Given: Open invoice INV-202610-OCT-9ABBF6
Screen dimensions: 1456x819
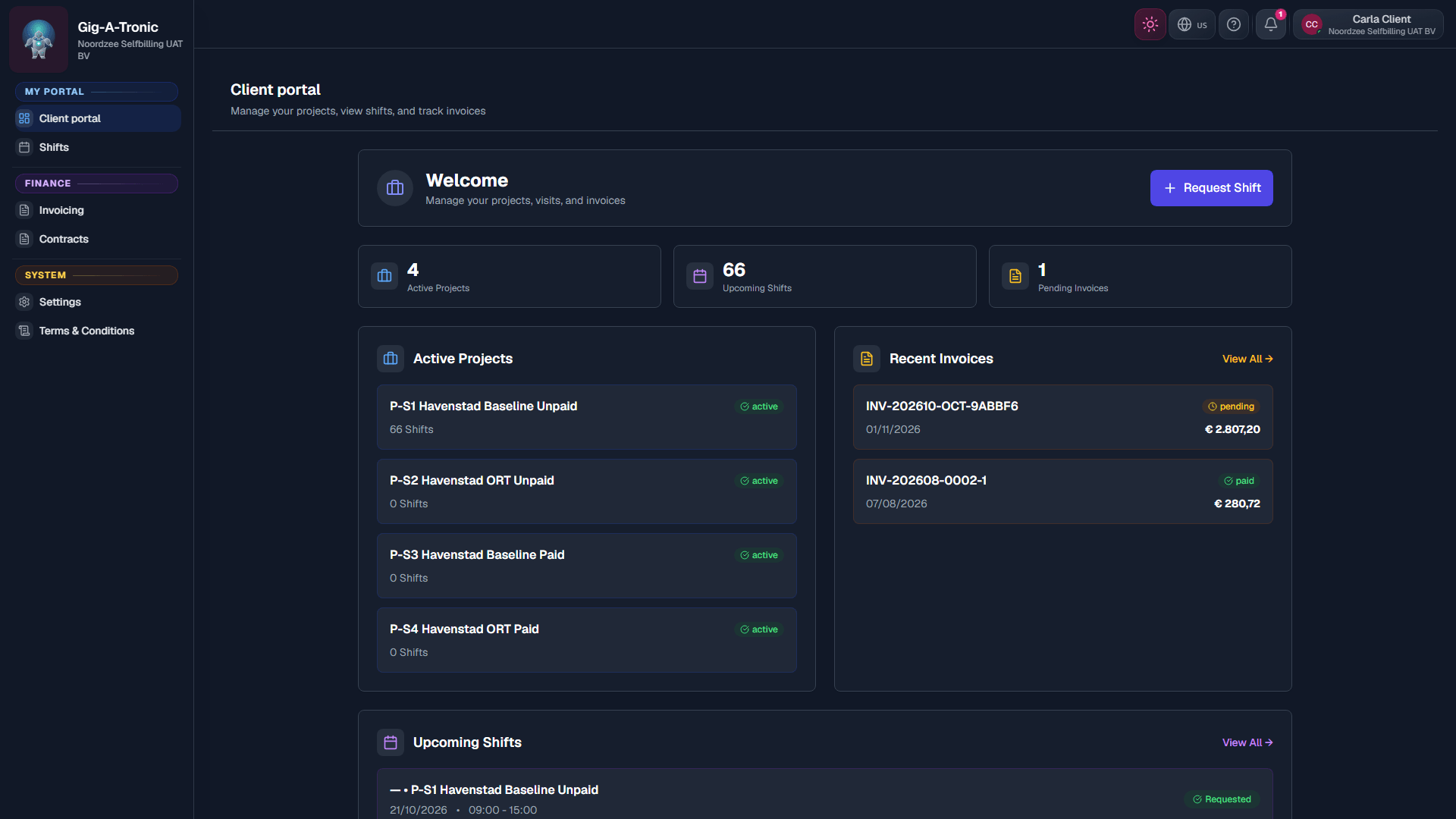Looking at the screenshot, I should pyautogui.click(x=1063, y=417).
